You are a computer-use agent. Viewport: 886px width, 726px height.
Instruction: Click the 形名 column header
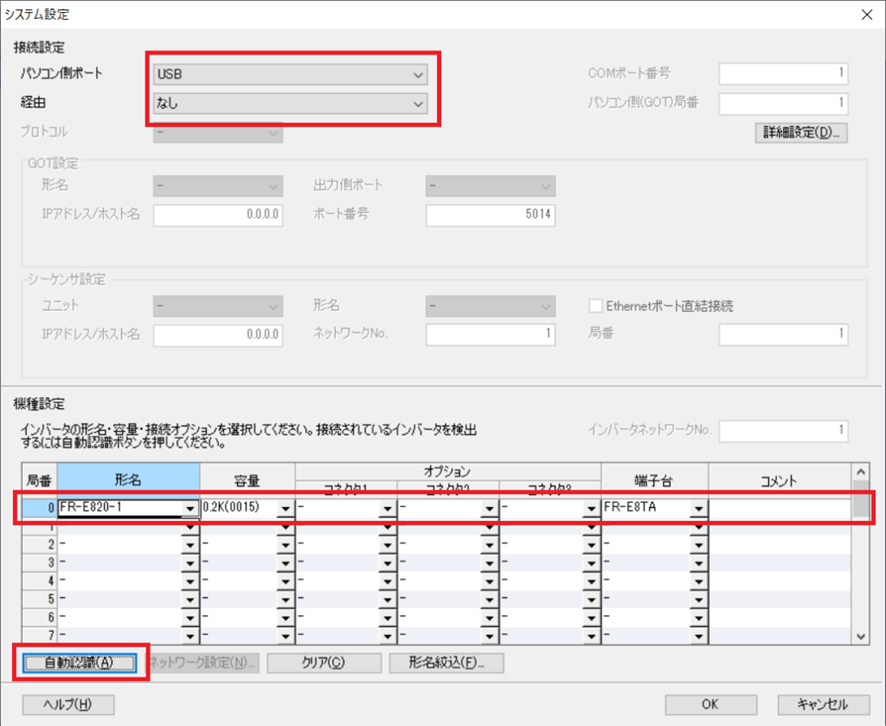pyautogui.click(x=128, y=480)
